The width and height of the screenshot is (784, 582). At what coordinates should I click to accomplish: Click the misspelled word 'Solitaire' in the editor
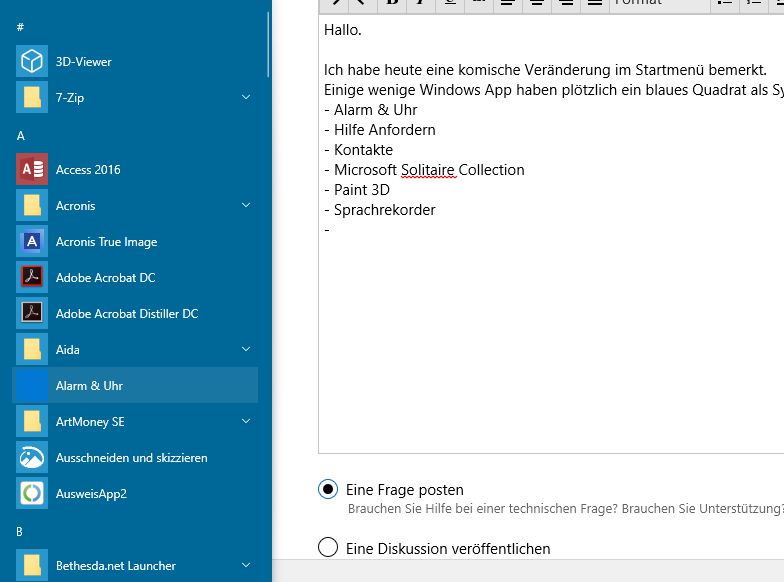click(x=428, y=170)
